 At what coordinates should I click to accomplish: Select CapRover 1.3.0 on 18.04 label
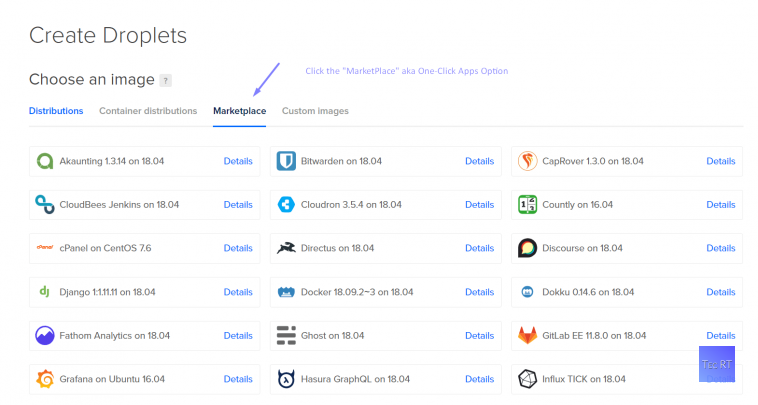(593, 161)
